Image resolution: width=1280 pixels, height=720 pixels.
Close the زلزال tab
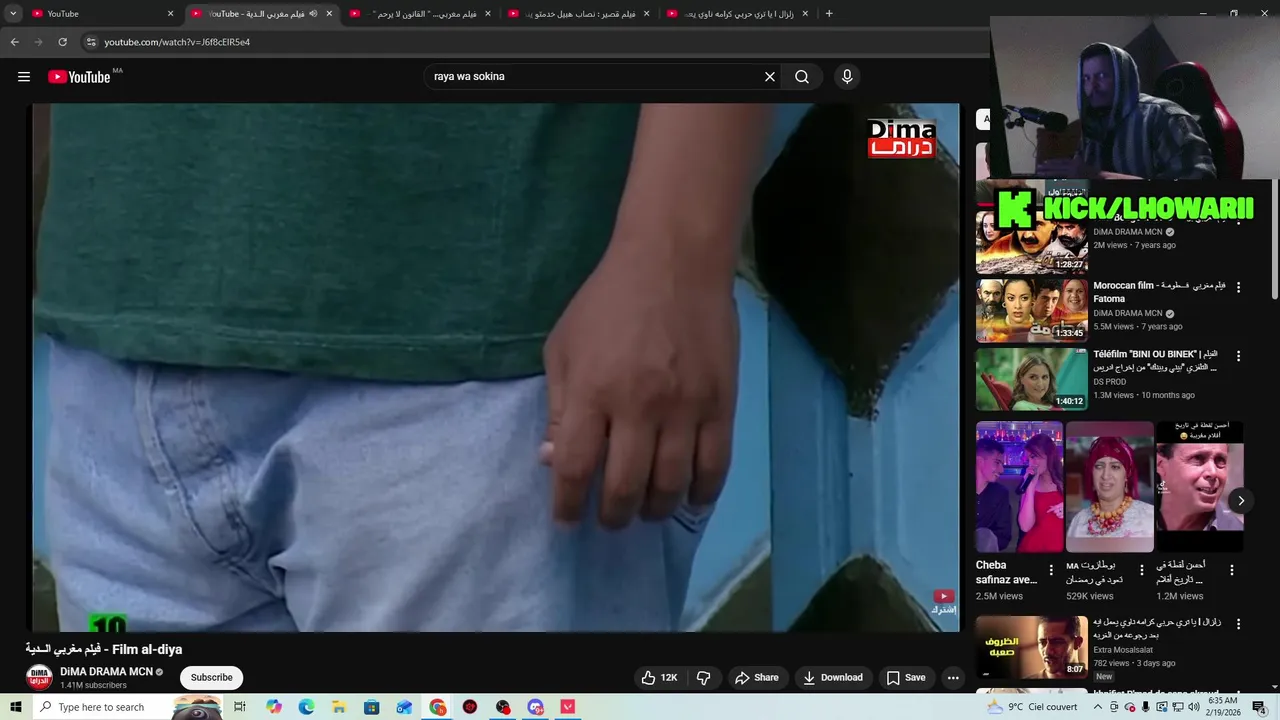coord(805,14)
